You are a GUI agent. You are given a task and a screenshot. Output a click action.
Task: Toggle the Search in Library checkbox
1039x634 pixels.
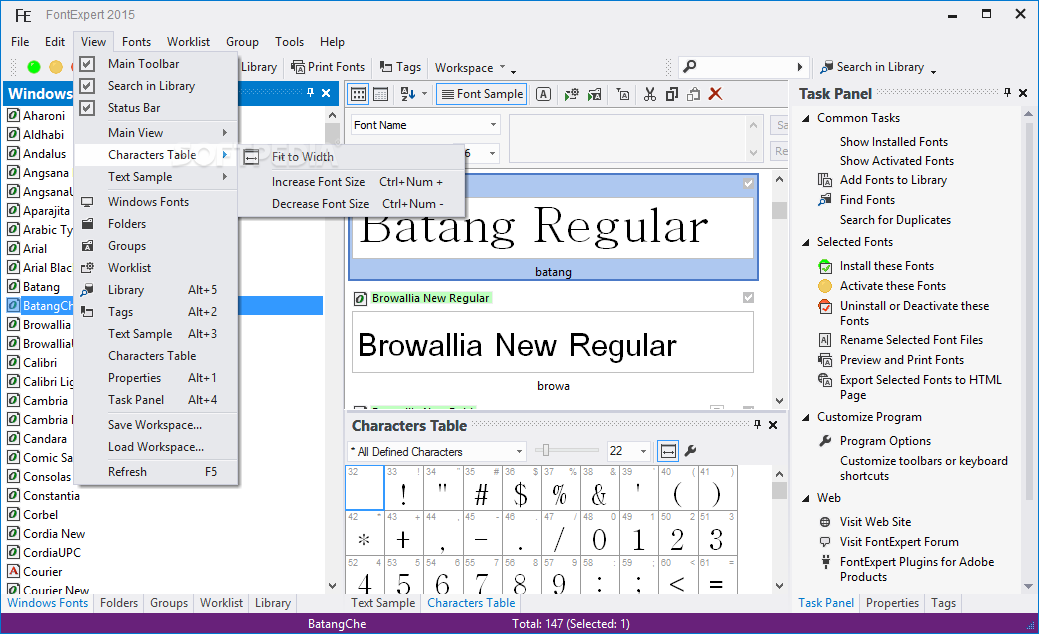(x=87, y=85)
